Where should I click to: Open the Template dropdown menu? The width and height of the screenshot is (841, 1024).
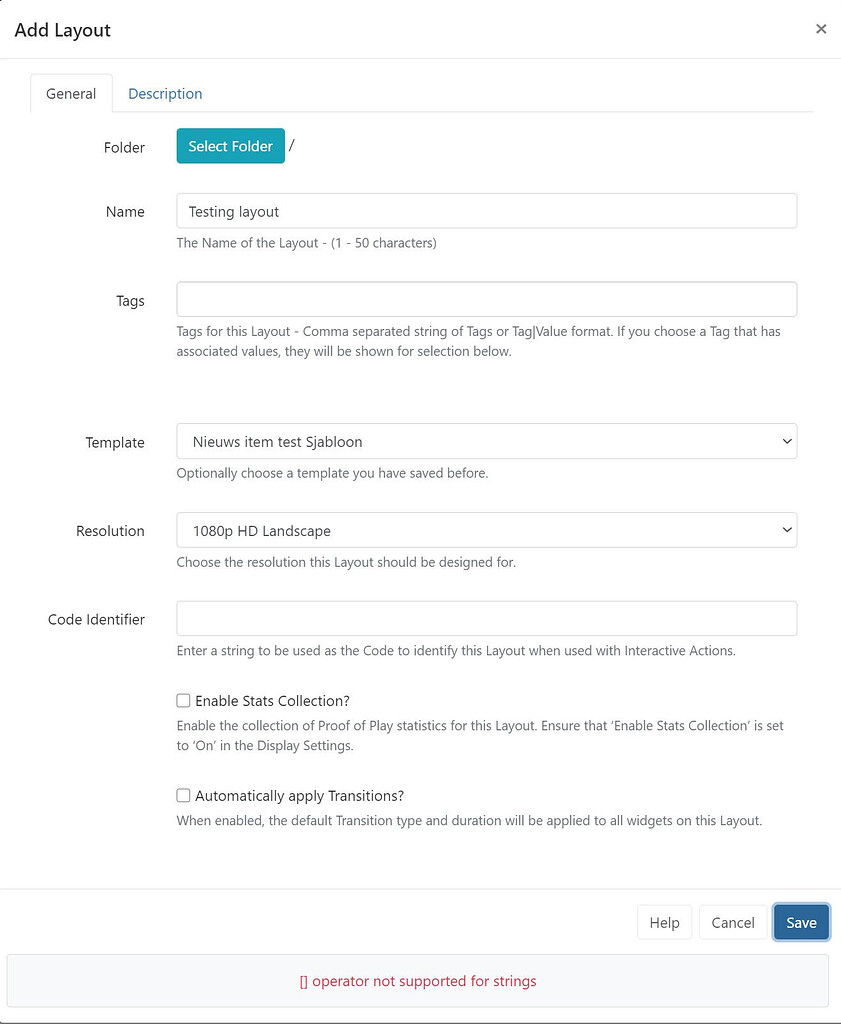[486, 441]
